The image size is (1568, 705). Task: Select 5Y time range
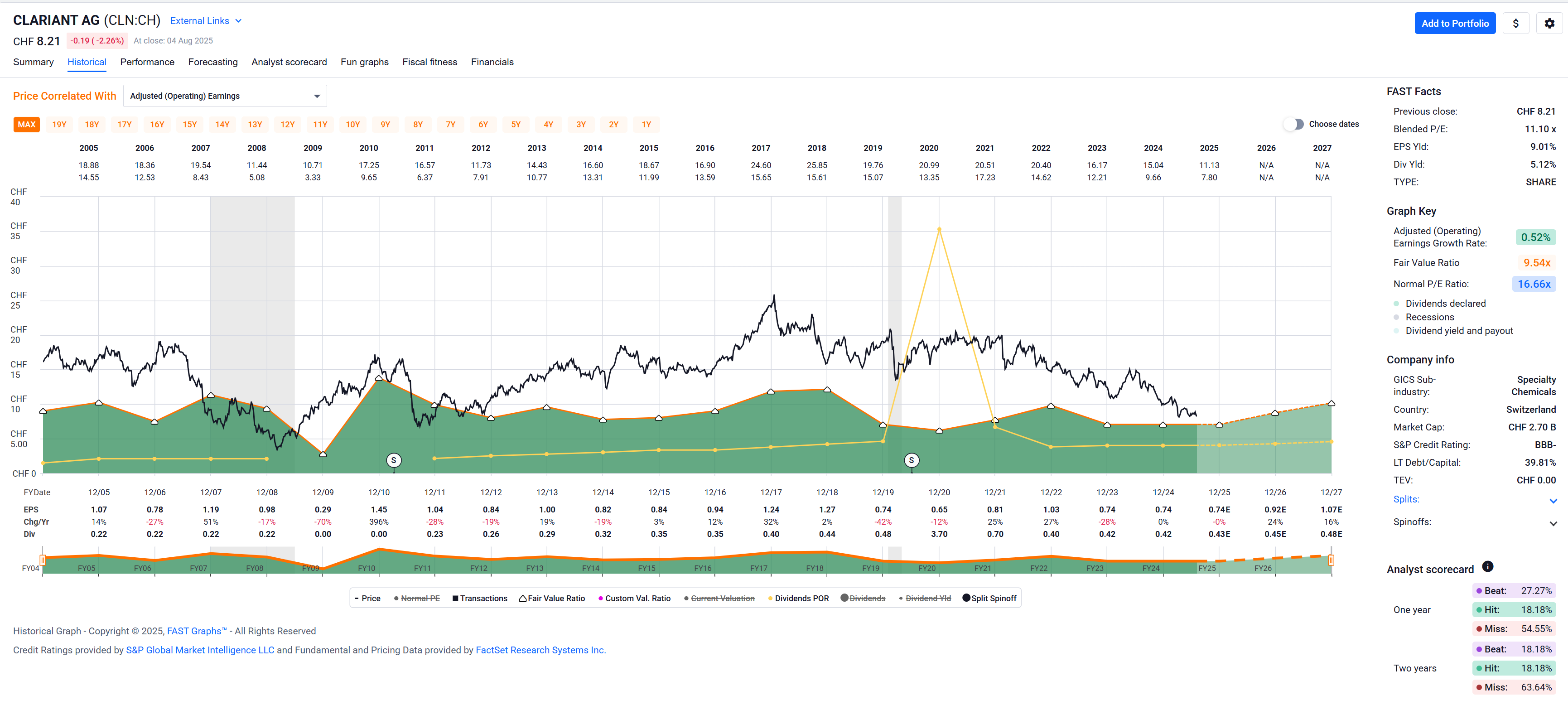[516, 125]
